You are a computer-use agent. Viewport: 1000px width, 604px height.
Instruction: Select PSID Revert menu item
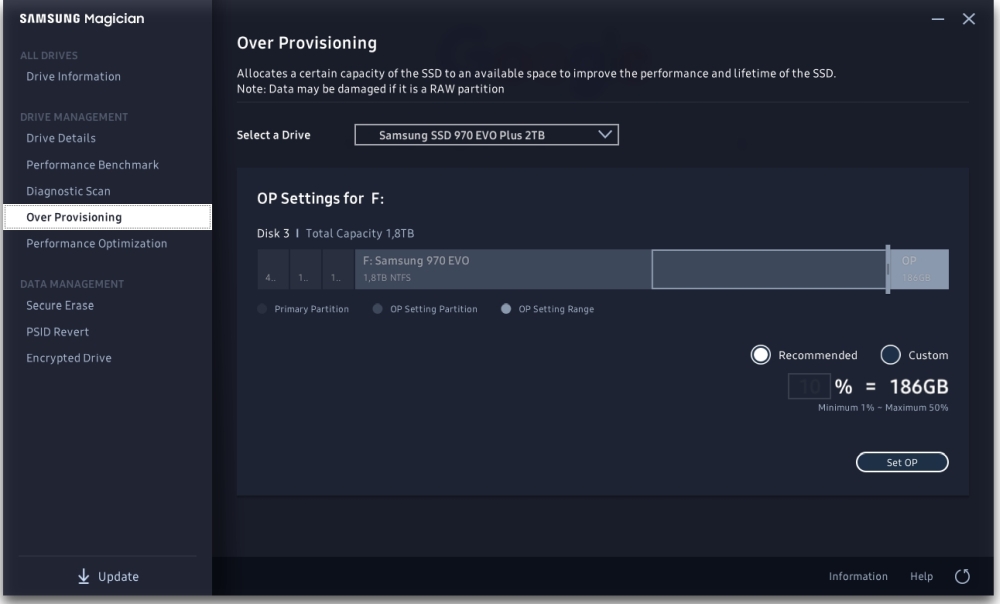point(58,332)
